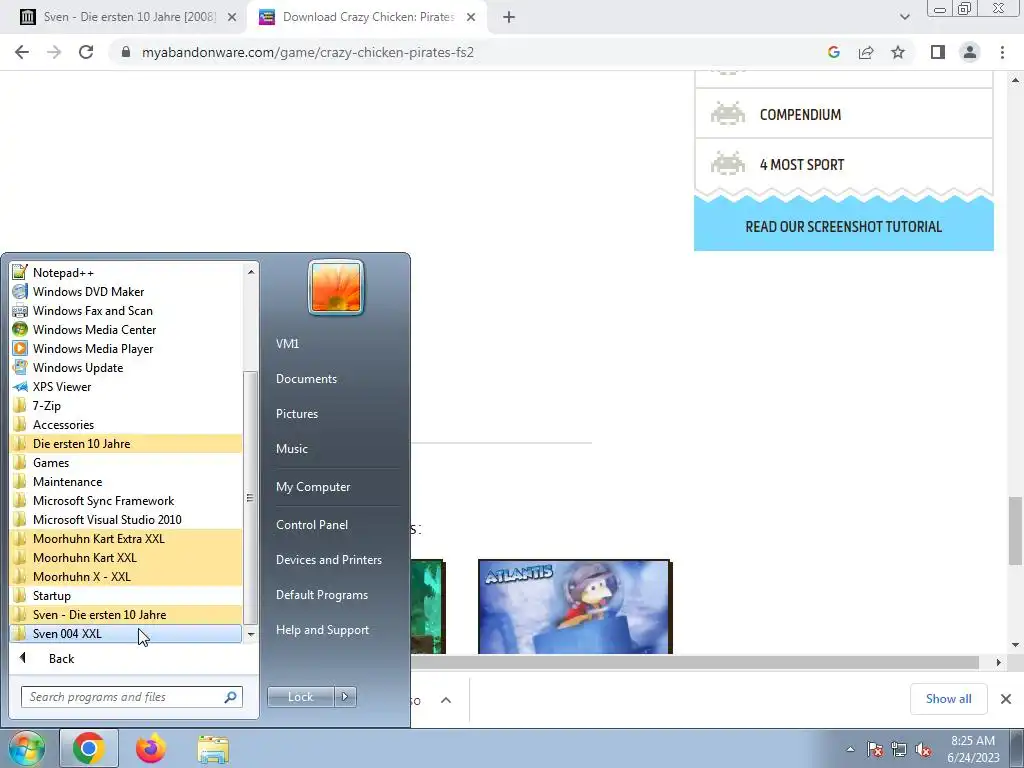Open the COMPENDIUM category link
This screenshot has width=1024, height=768.
tap(844, 114)
